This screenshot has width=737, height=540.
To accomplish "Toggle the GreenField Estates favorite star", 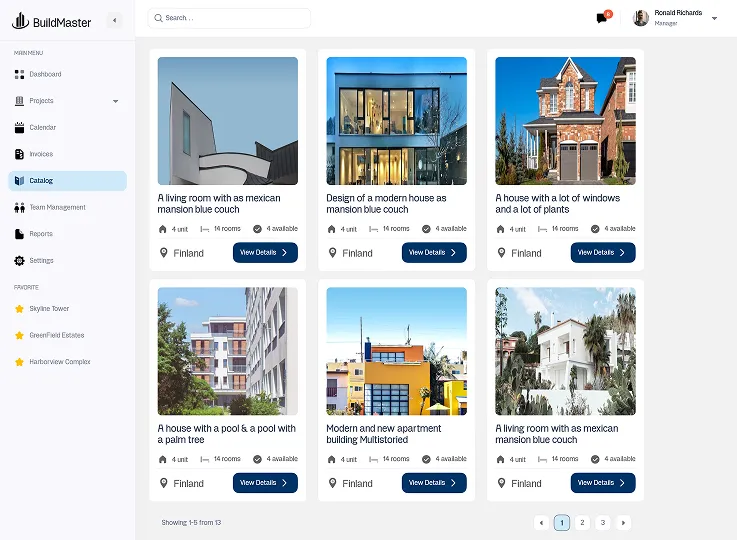I will [19, 335].
